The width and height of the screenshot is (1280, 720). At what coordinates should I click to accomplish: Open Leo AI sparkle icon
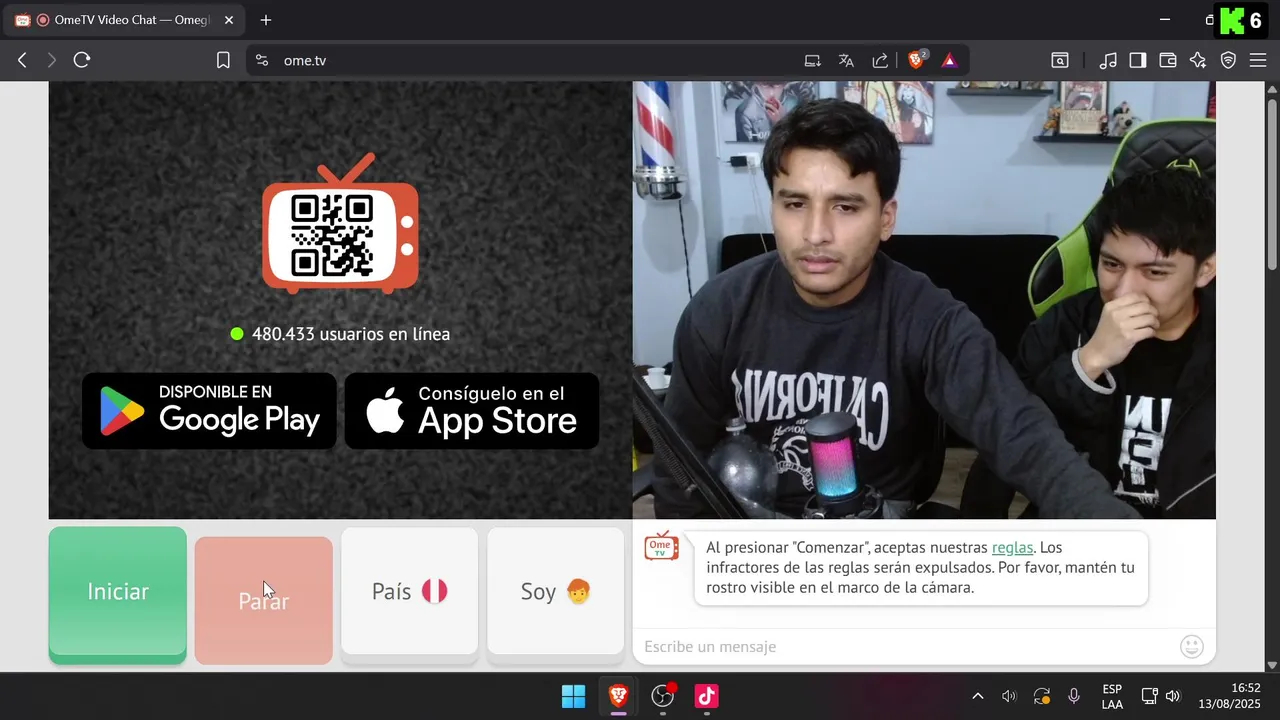1198,60
